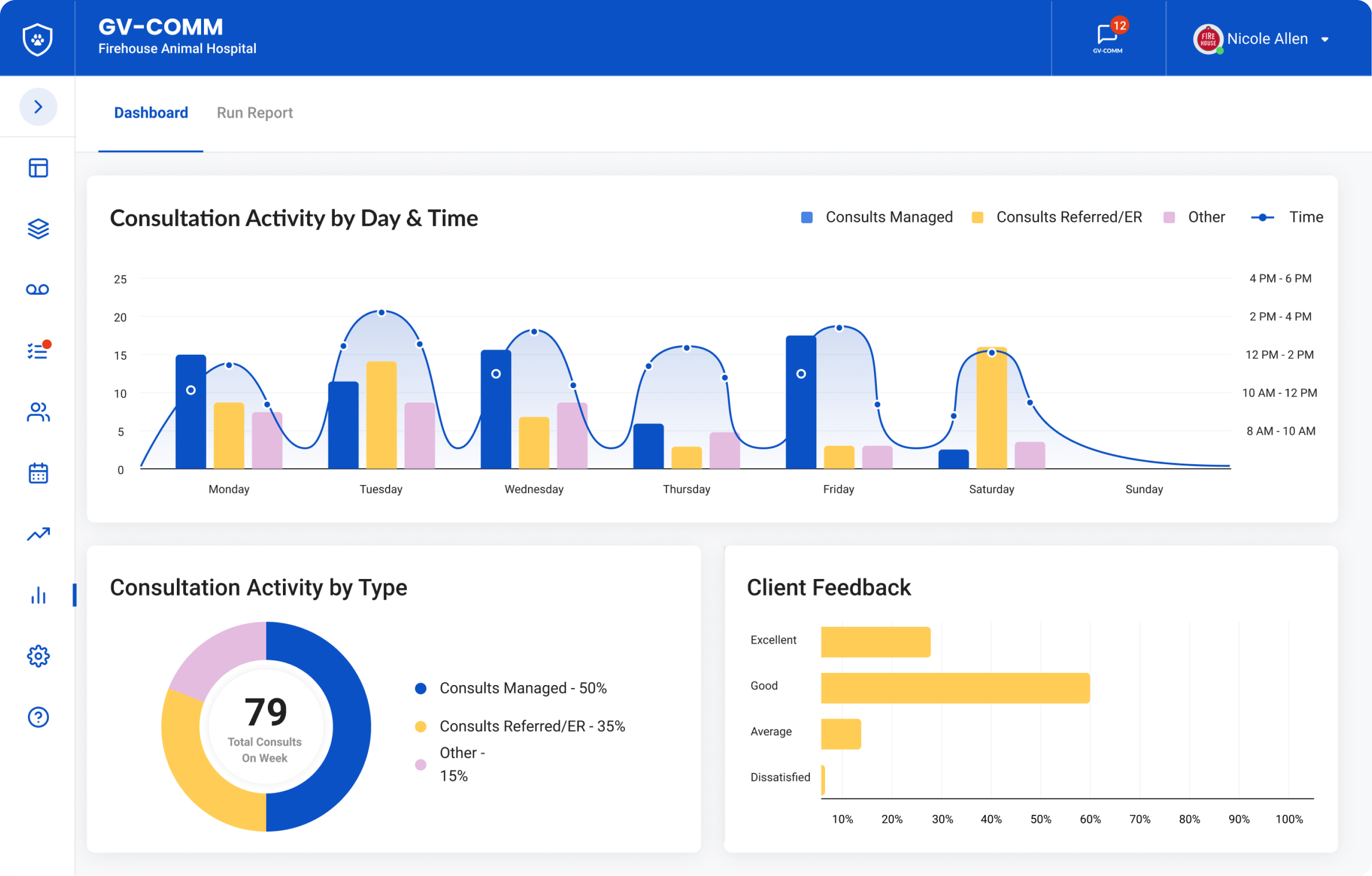Click the Firehouse profile avatar
1372x876 pixels.
point(1207,39)
